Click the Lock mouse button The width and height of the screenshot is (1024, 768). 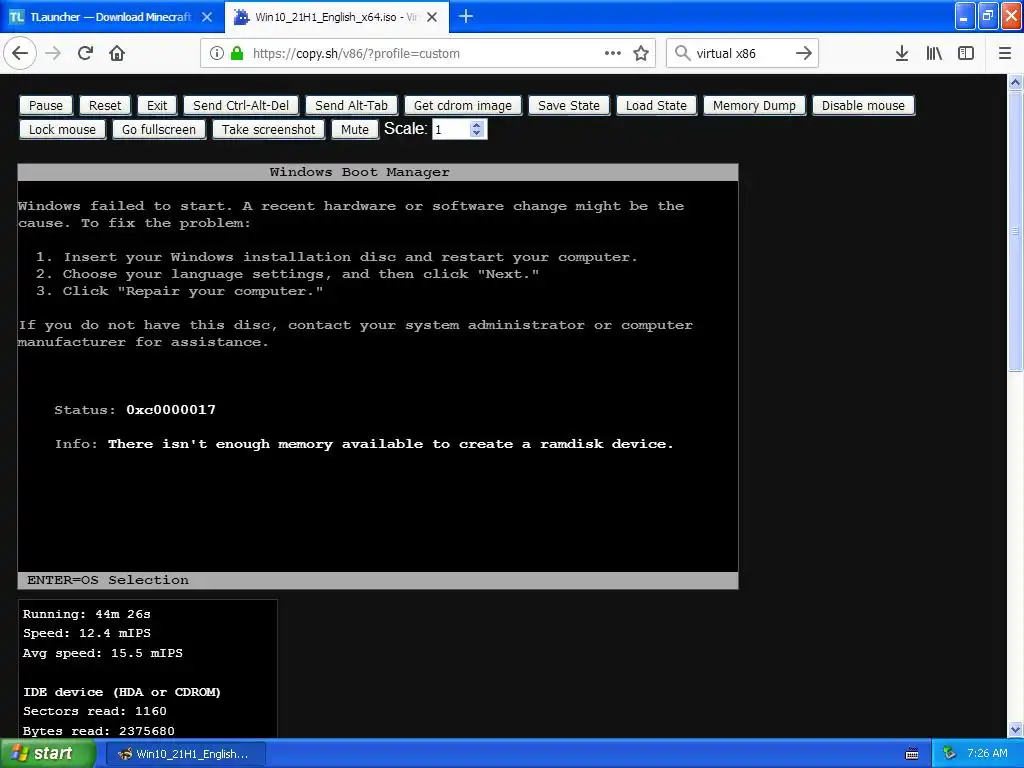62,129
